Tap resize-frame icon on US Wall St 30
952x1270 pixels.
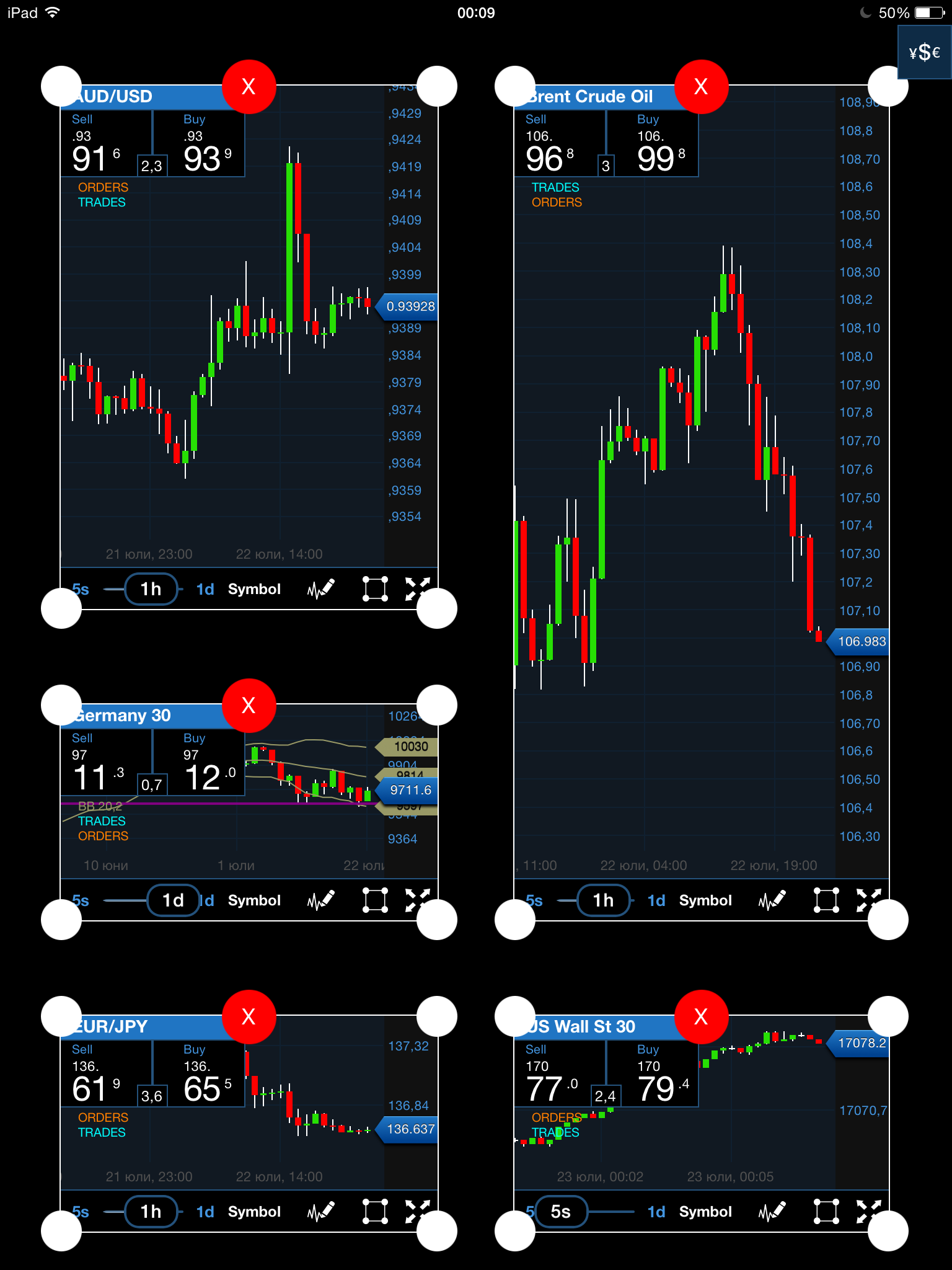pos(826,1211)
